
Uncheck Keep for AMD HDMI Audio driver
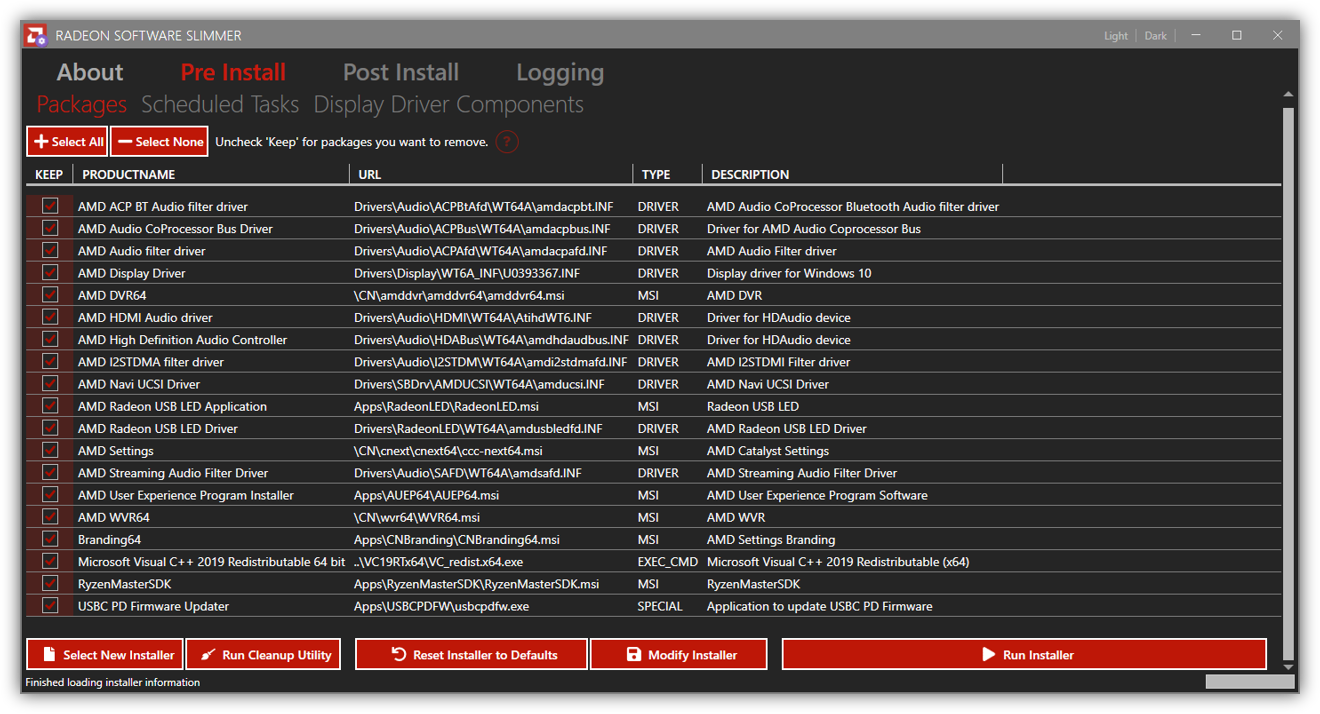(x=50, y=317)
